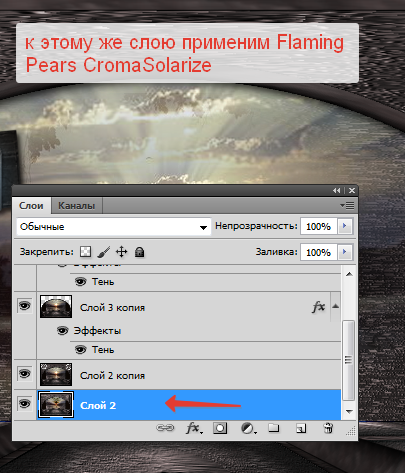Create a new layer group folder
This screenshot has height=473, width=405.
(x=274, y=428)
